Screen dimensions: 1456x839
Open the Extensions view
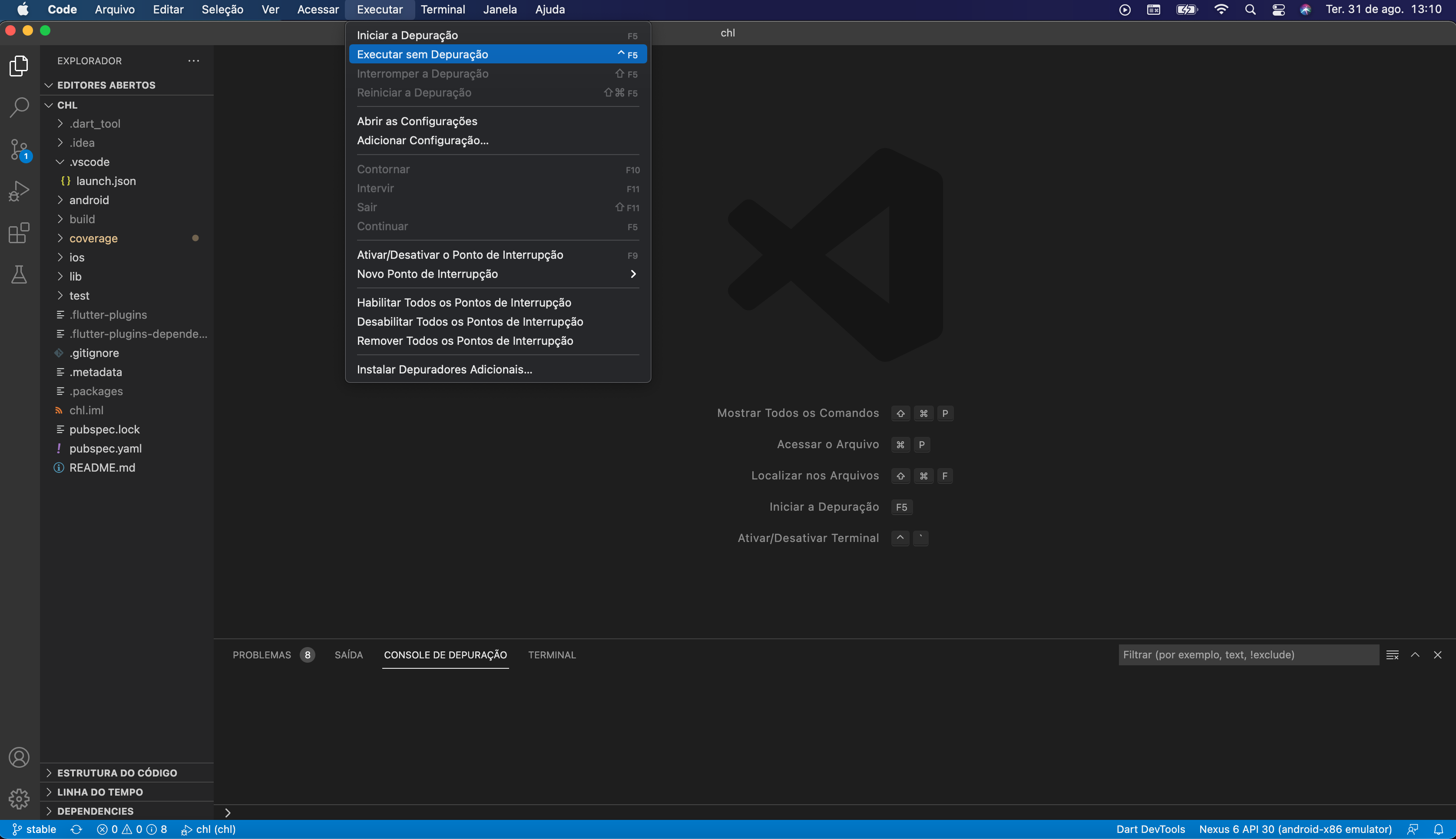click(x=19, y=232)
